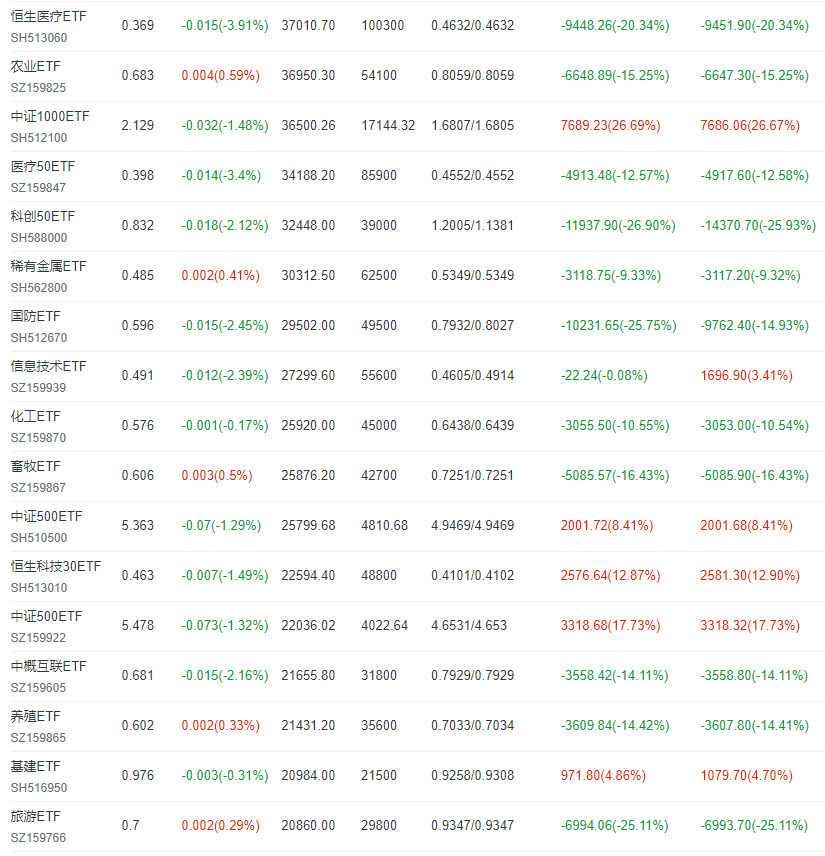Select change -0.003(-0.31%)

pos(225,775)
